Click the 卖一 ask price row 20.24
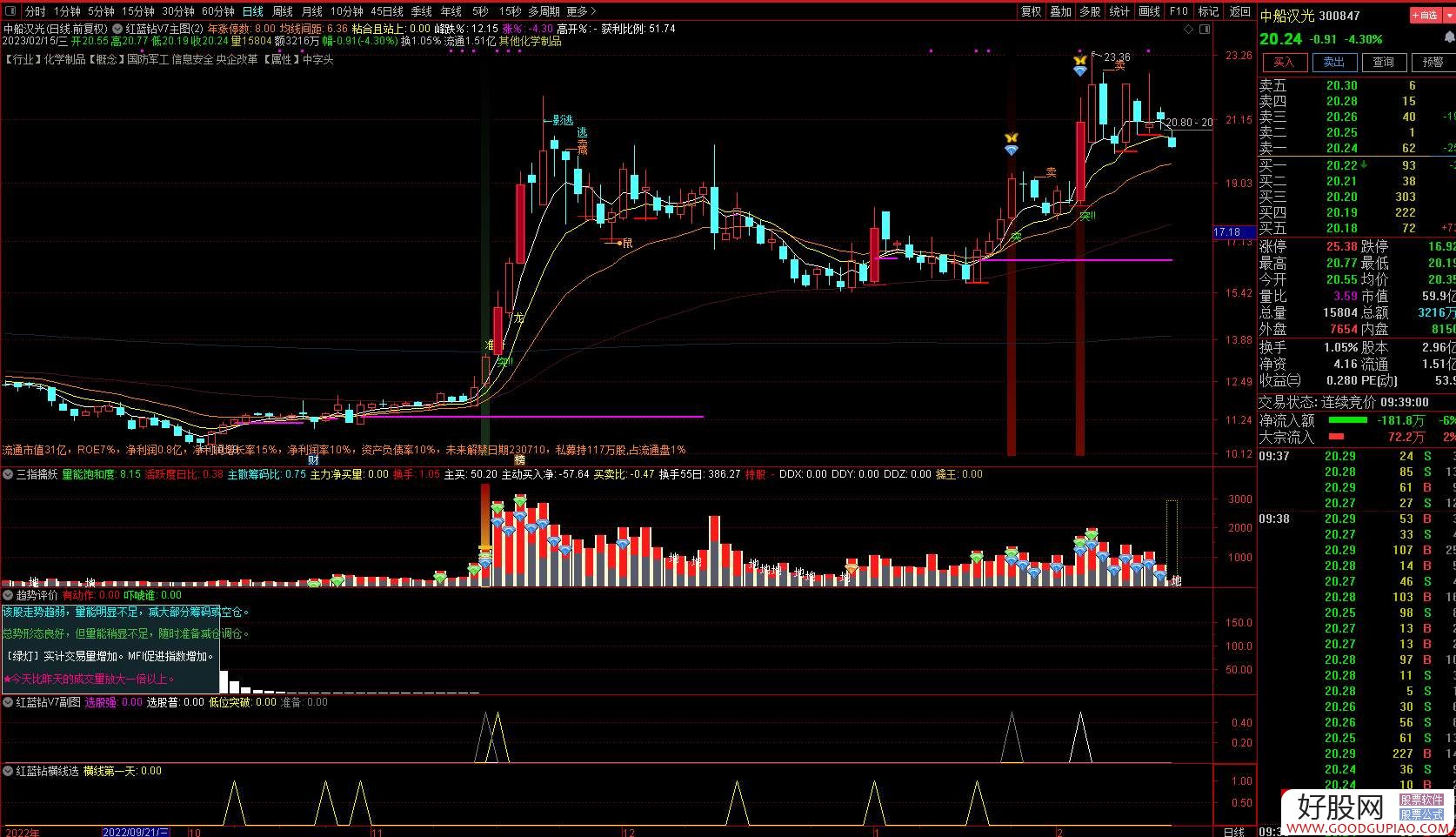1456x837 pixels. tap(1357, 148)
